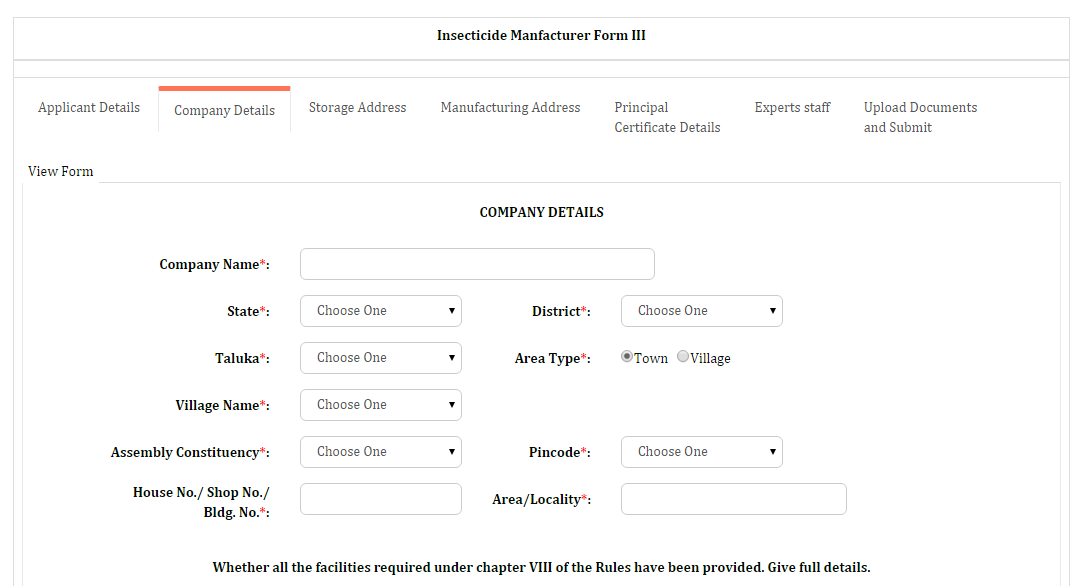The height and width of the screenshot is (586, 1085).
Task: Switch to the Applicant Details tab
Action: pos(89,108)
